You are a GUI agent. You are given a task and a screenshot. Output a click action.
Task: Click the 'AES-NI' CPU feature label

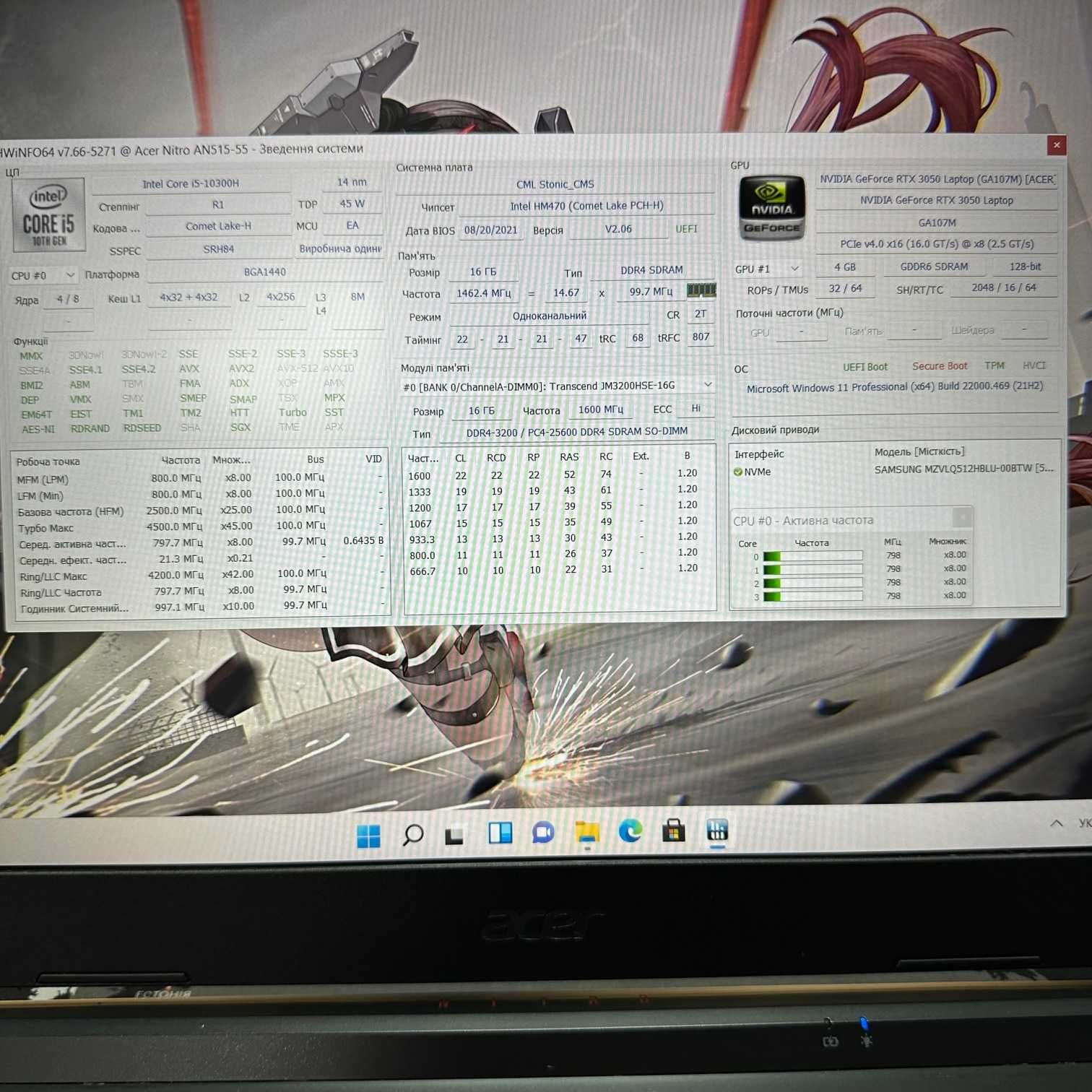coord(38,429)
